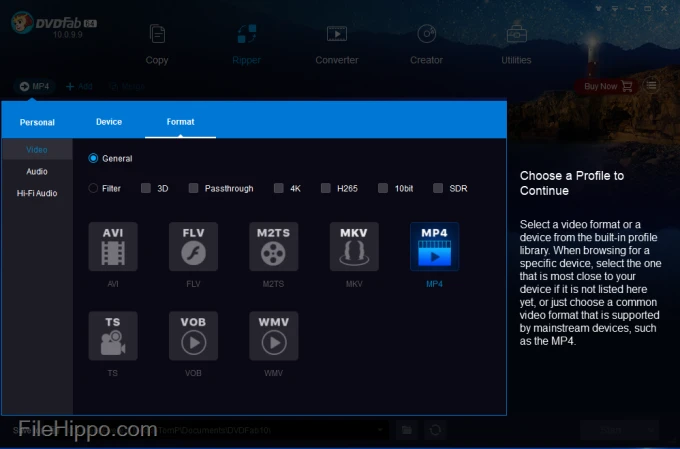This screenshot has height=449, width=680.
Task: Select the AVI format icon
Action: [x=113, y=246]
